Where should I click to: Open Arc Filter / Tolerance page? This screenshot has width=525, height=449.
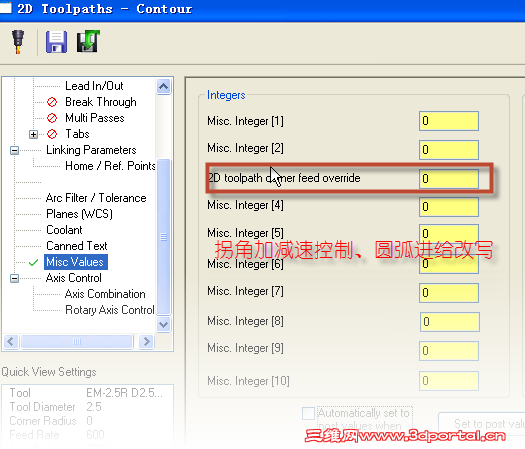pyautogui.click(x=96, y=198)
